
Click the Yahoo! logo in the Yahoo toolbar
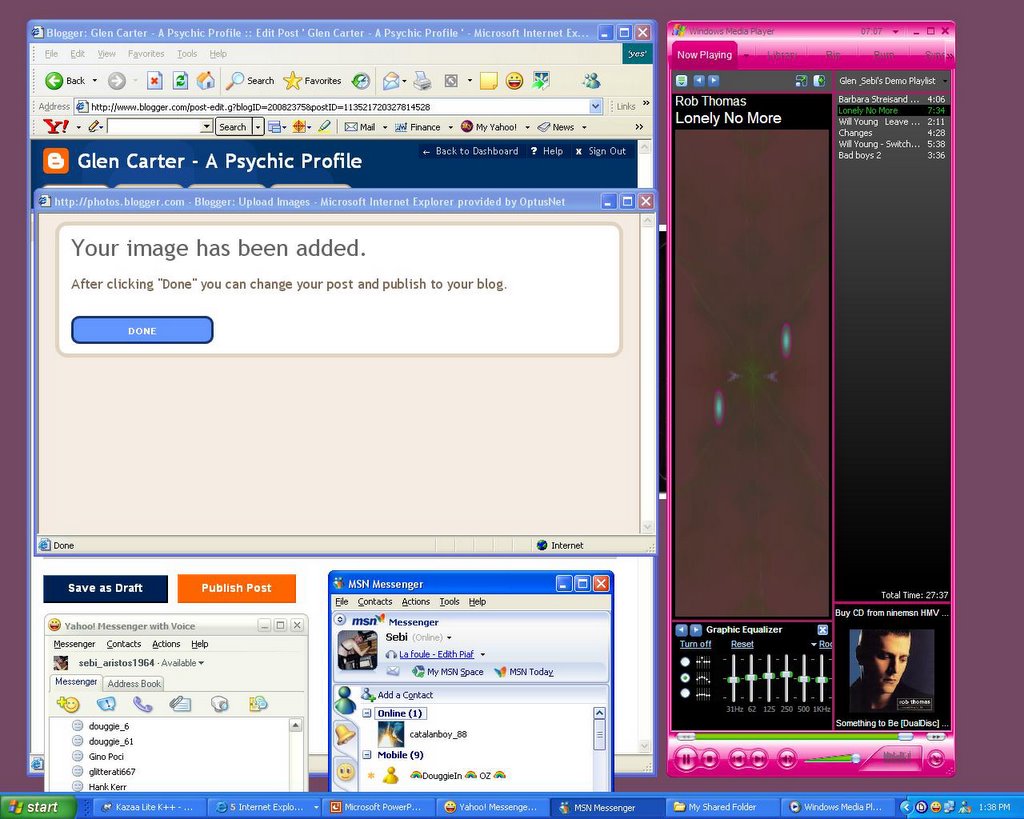pos(56,126)
